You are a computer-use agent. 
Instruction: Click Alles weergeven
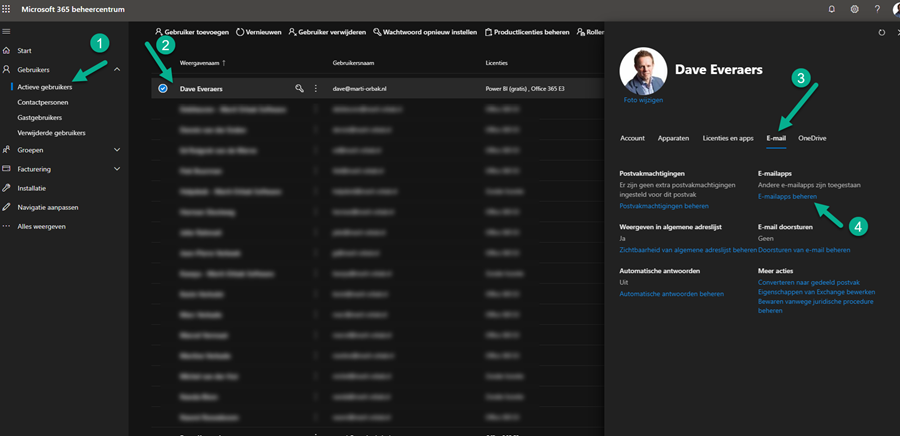click(x=41, y=227)
